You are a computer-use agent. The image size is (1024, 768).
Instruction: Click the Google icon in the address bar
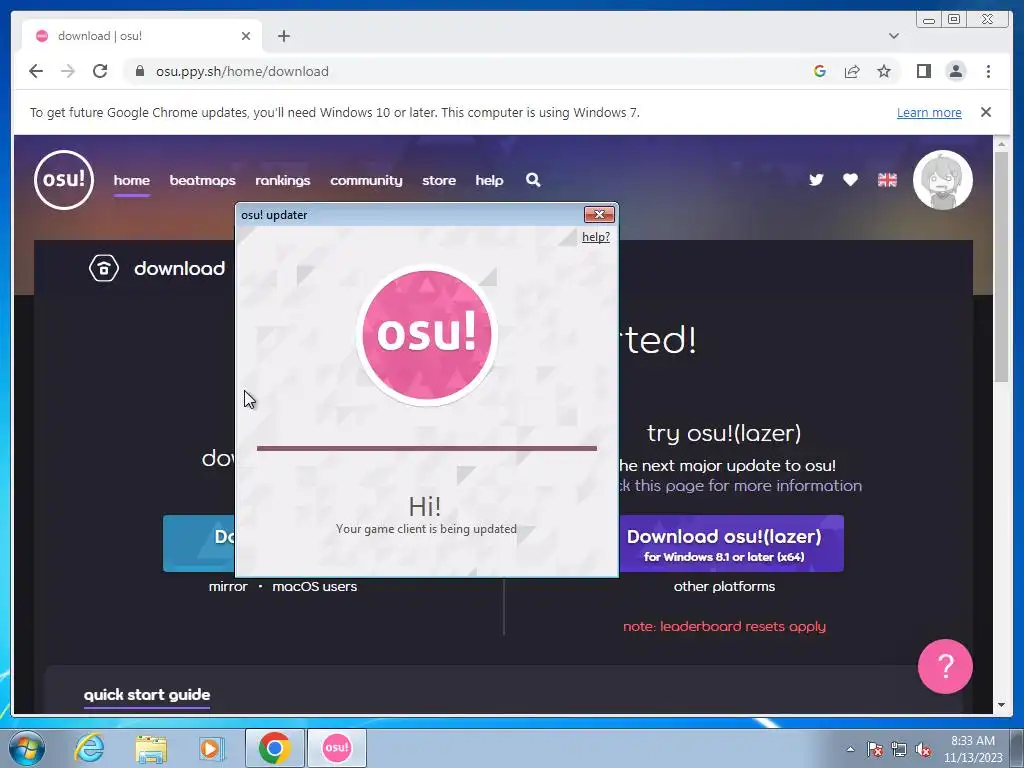[x=820, y=71]
